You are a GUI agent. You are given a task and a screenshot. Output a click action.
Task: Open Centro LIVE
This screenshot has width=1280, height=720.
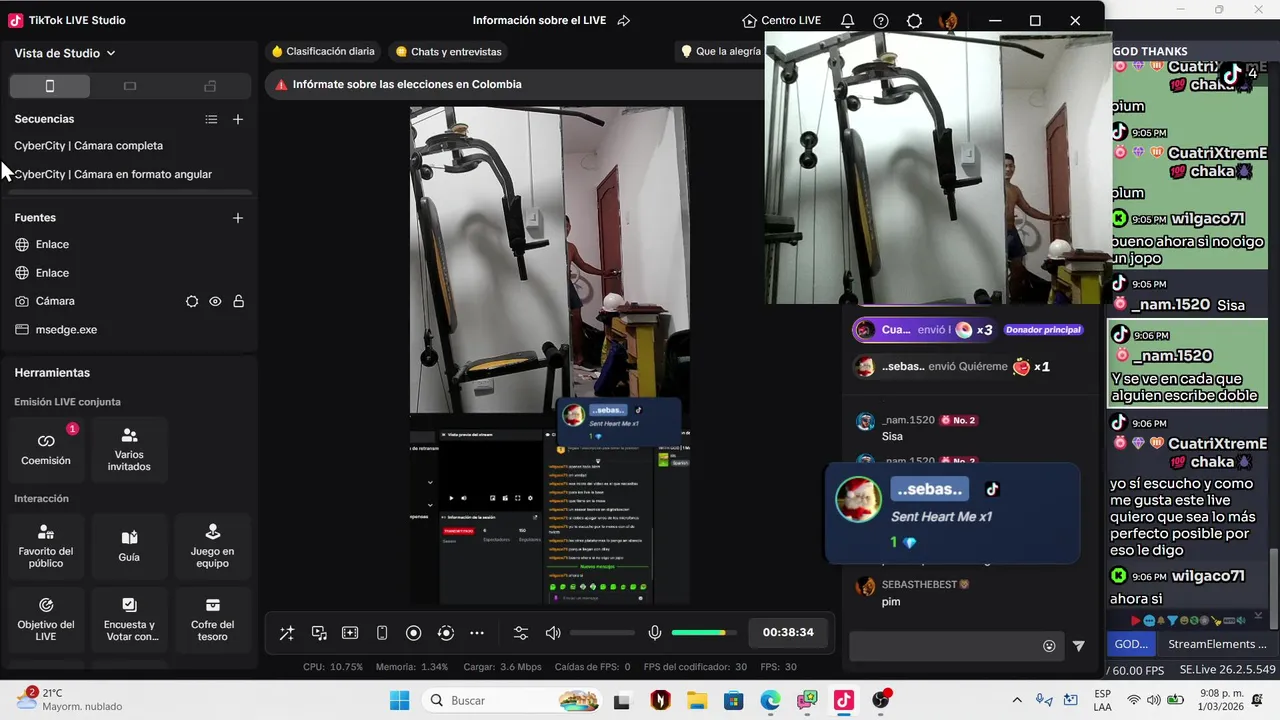point(782,20)
